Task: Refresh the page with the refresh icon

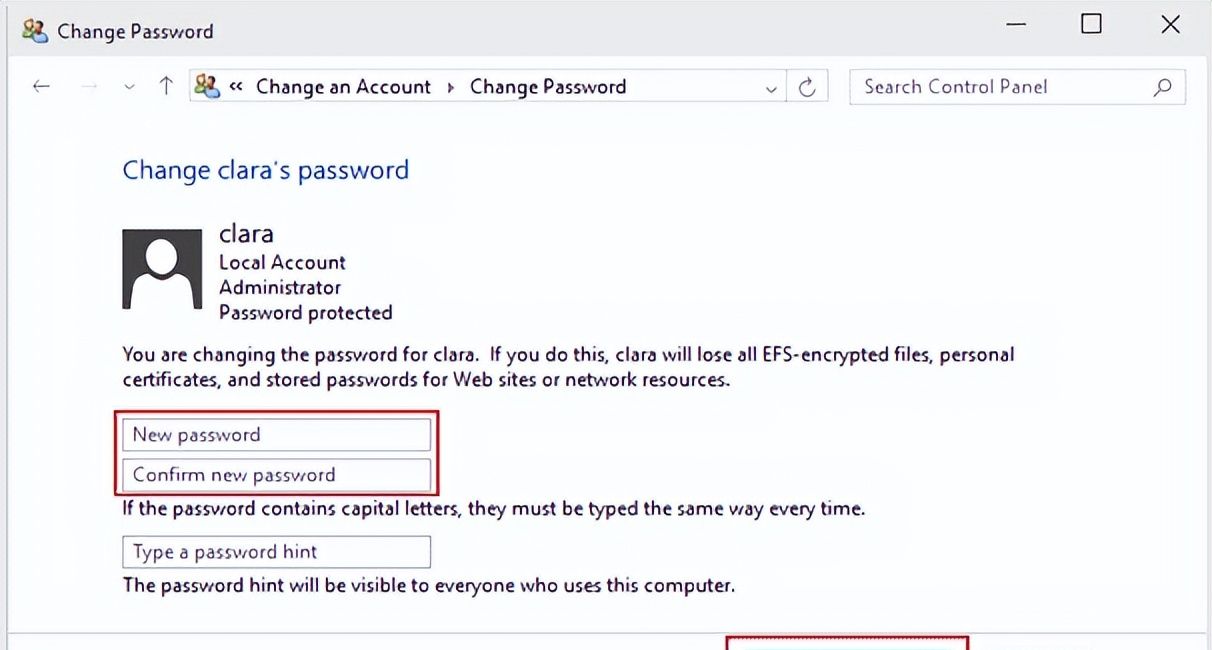Action: click(x=808, y=86)
